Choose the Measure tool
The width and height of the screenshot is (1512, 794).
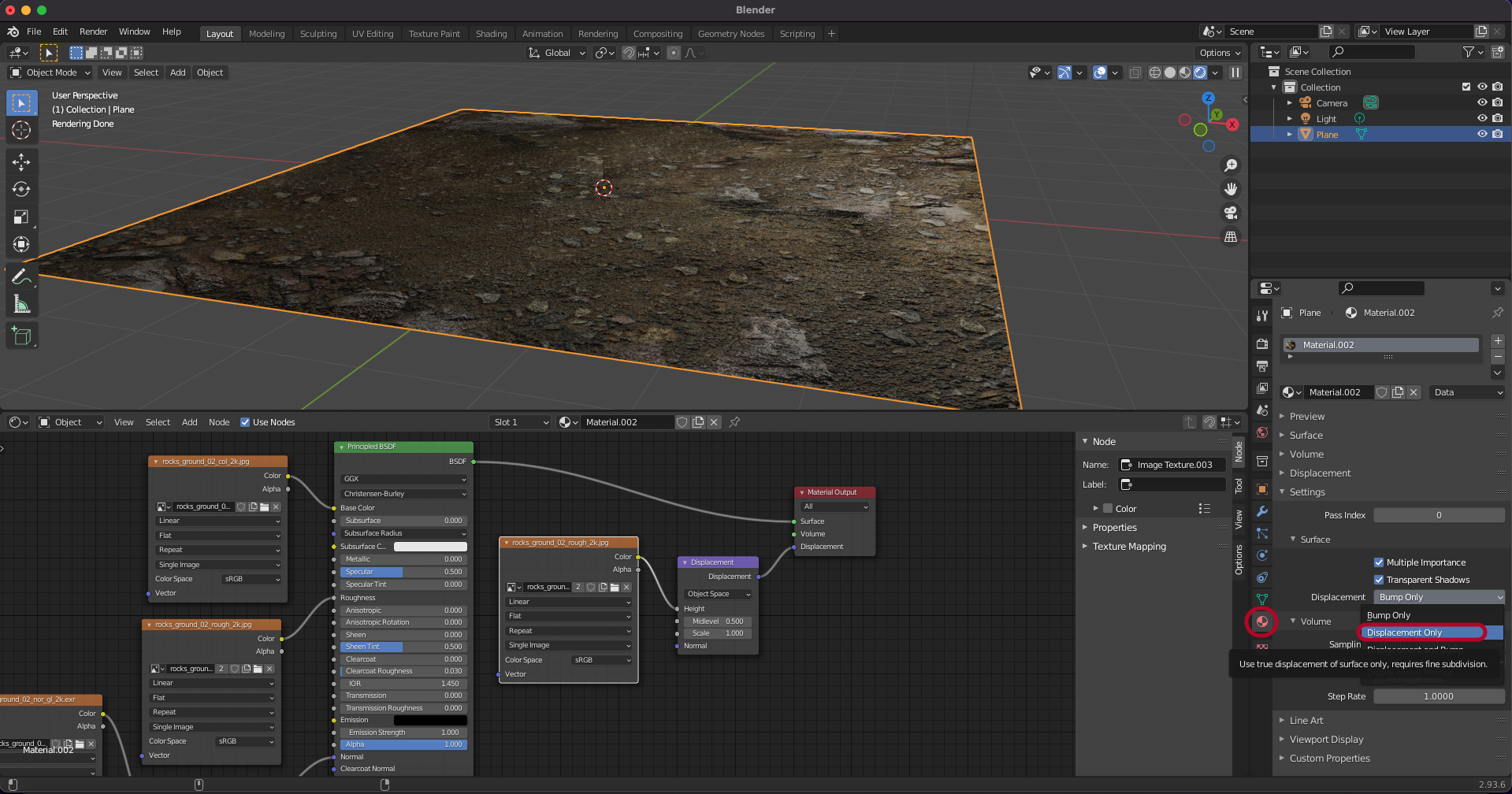coord(21,305)
